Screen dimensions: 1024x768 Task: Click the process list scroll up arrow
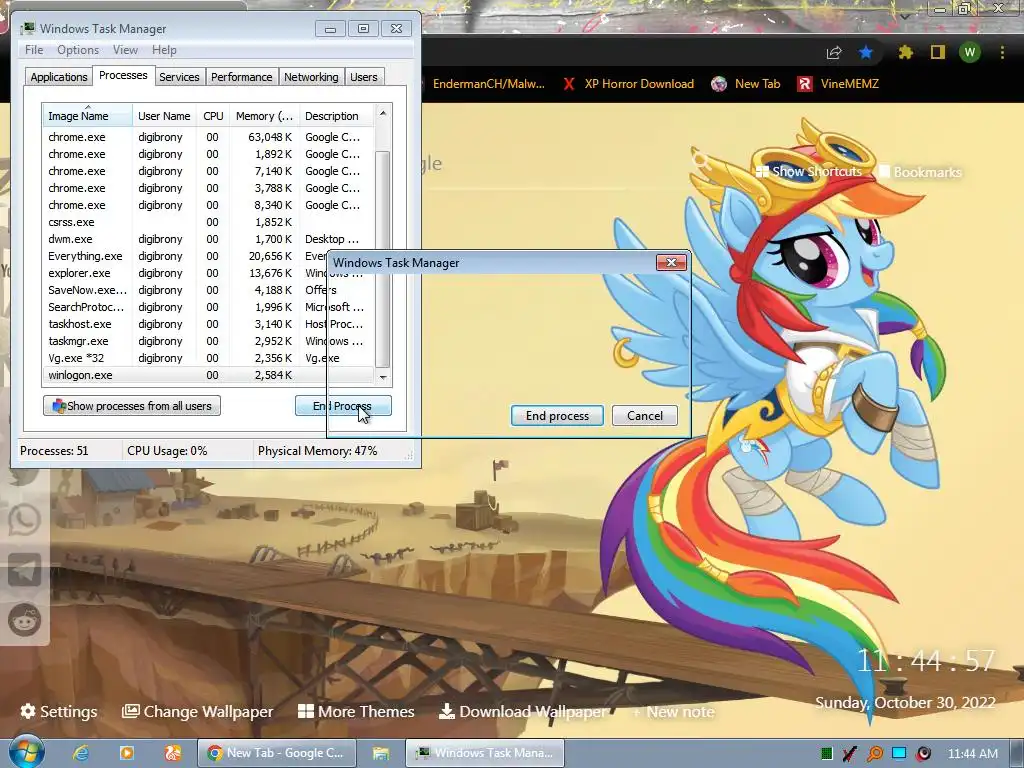pos(383,113)
